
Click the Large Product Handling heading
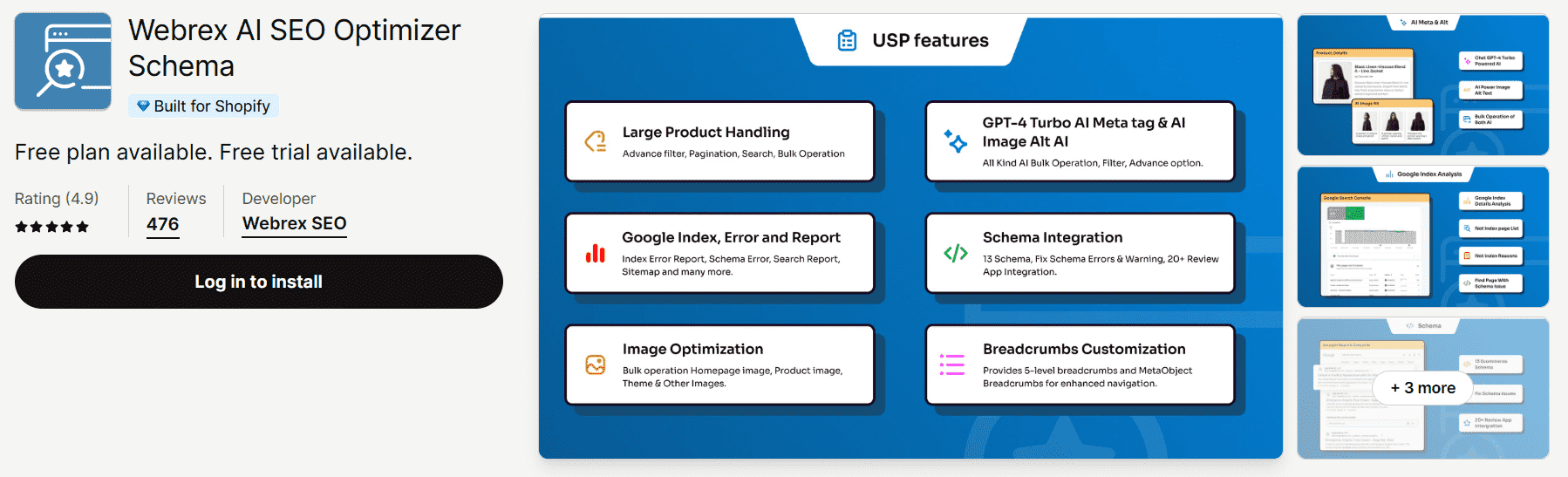click(x=706, y=132)
